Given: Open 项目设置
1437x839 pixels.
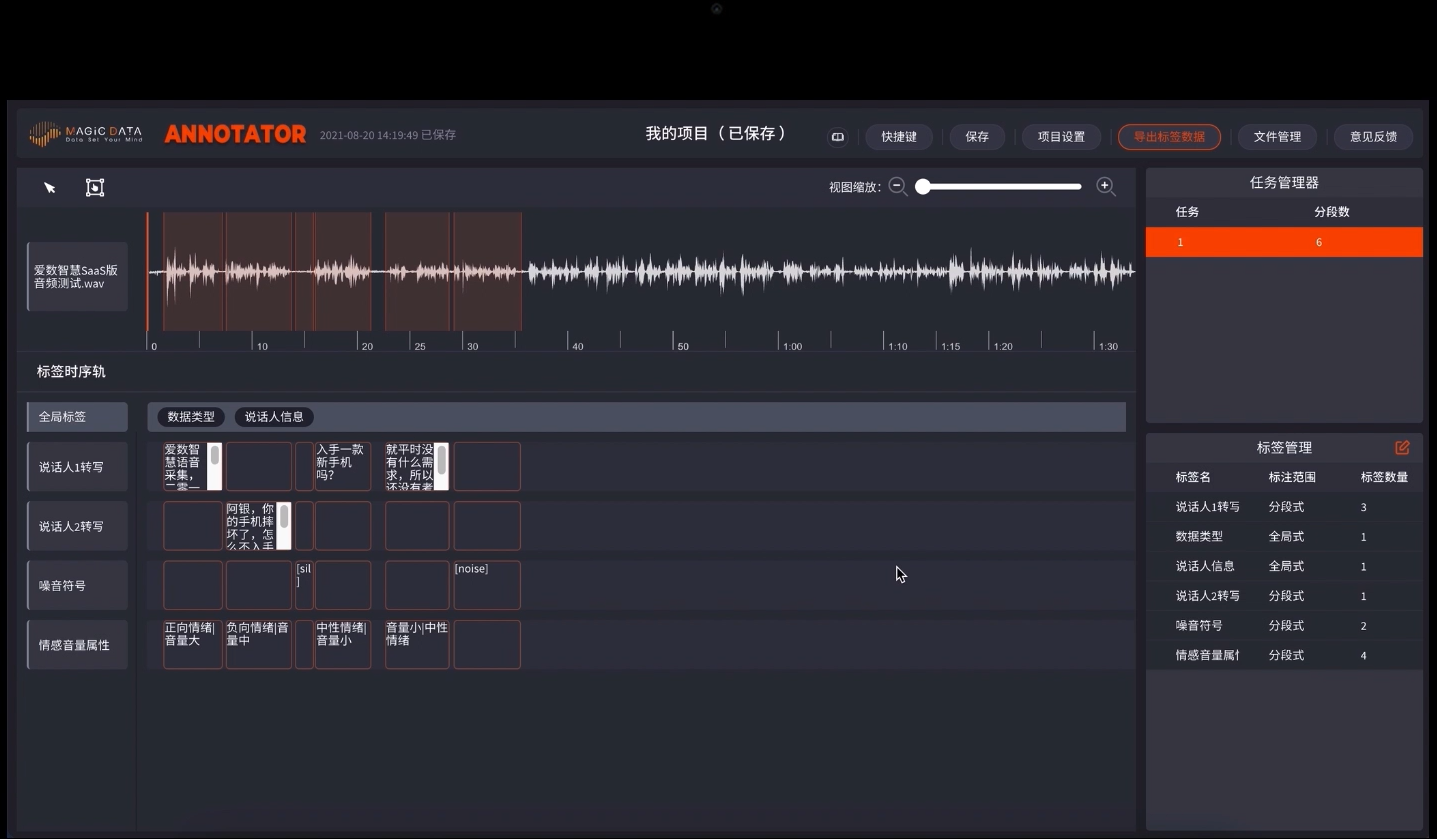Looking at the screenshot, I should coord(1060,137).
